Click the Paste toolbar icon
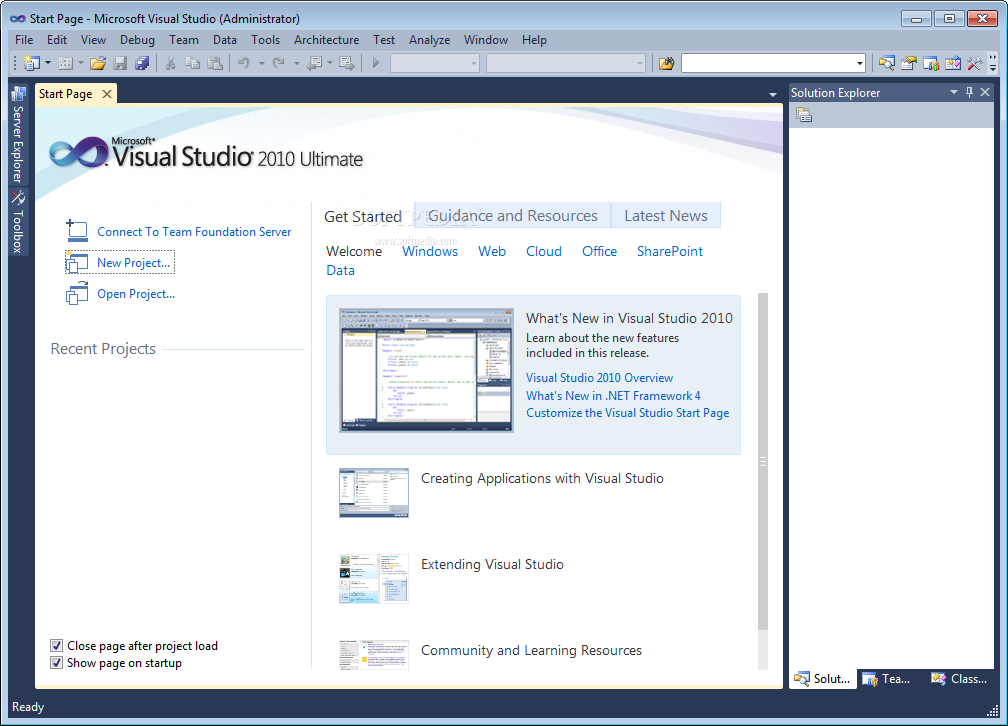The width and height of the screenshot is (1008, 726). coord(215,63)
